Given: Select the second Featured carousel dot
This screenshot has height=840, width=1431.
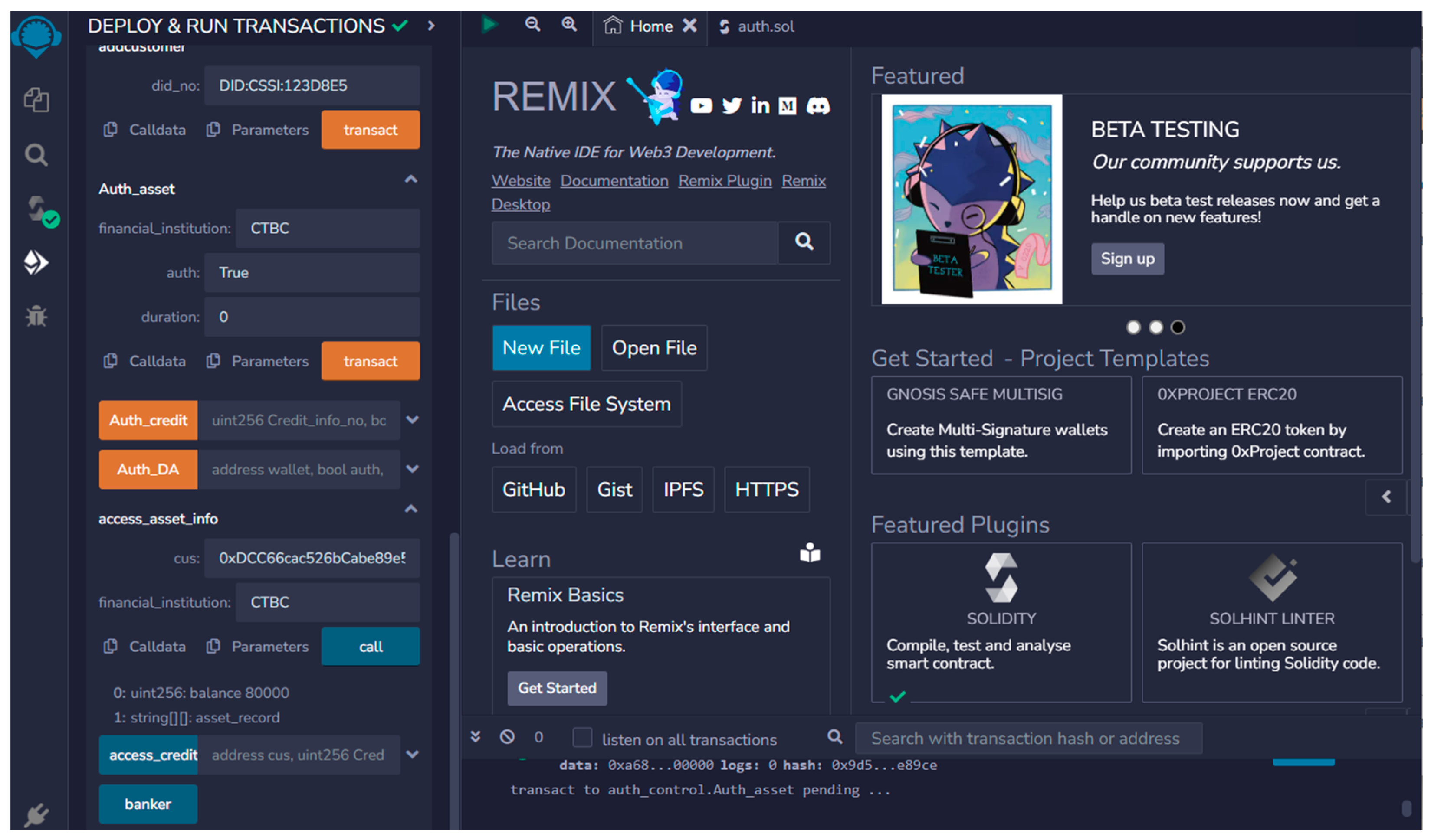Looking at the screenshot, I should (x=1155, y=327).
